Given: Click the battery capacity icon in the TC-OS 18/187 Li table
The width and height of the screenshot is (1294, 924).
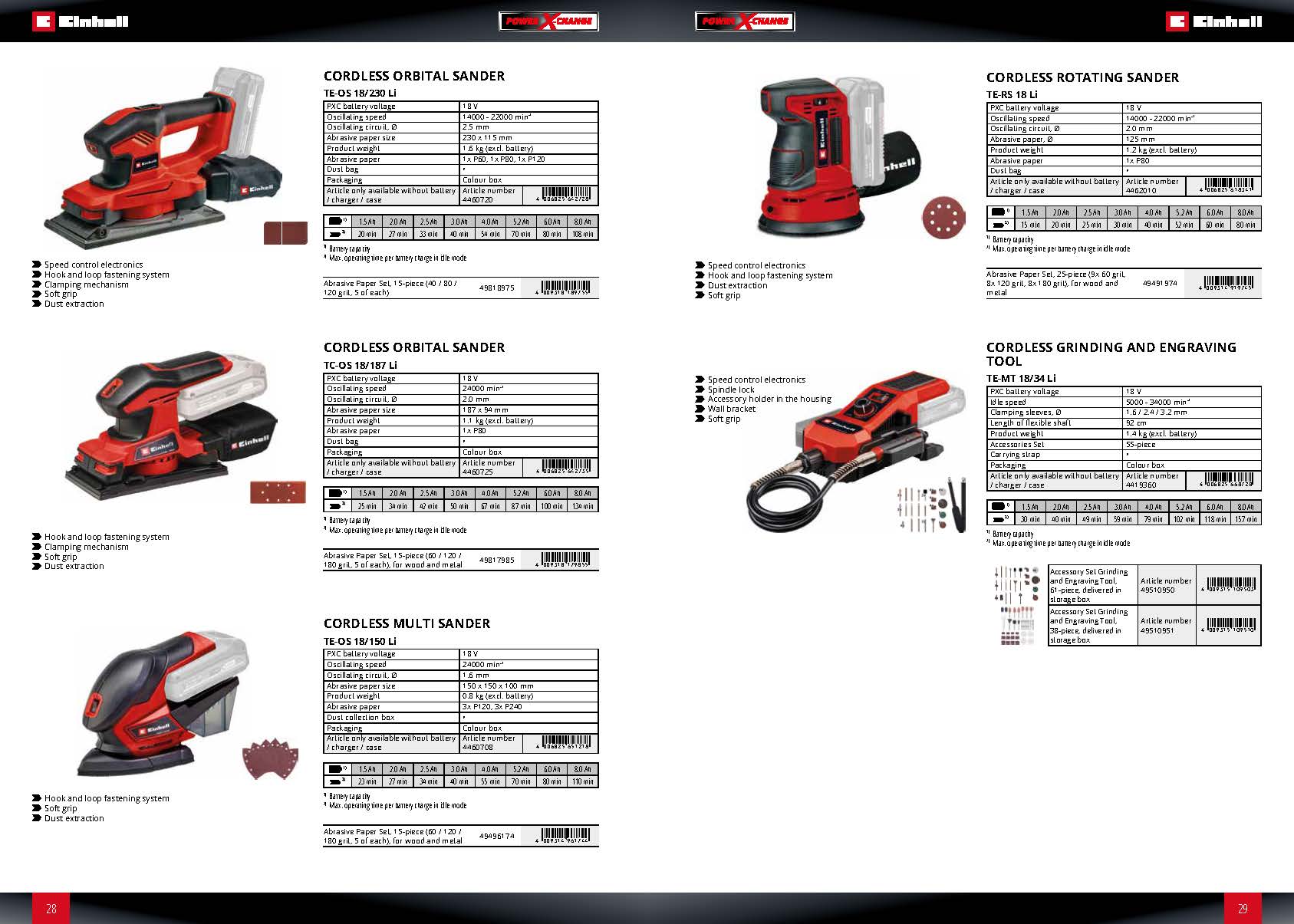Looking at the screenshot, I should coord(336,494).
